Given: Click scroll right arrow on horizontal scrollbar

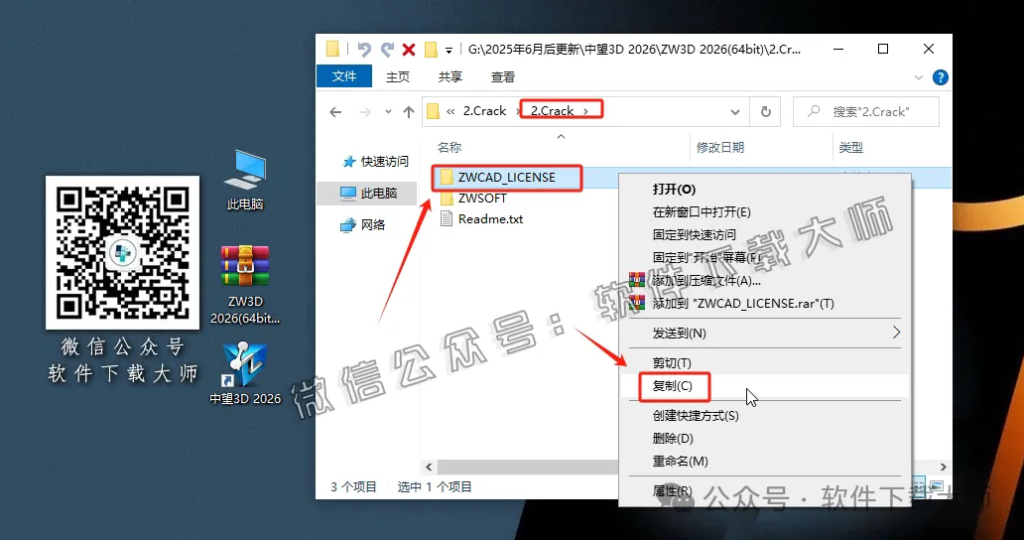Looking at the screenshot, I should [943, 467].
